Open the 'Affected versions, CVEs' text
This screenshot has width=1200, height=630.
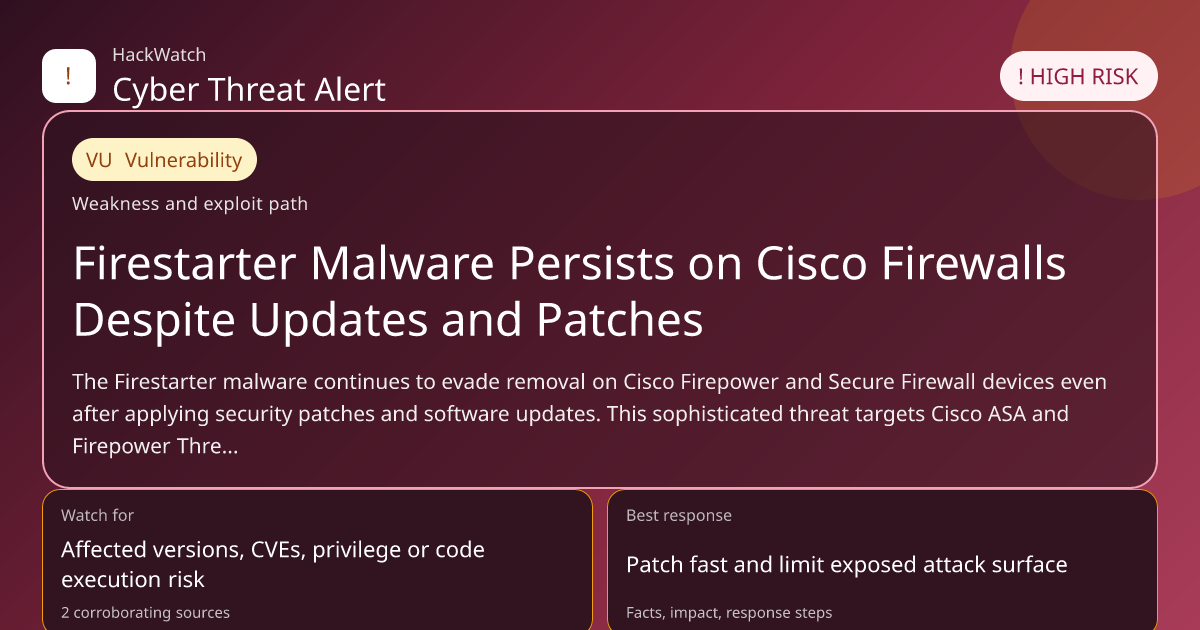(272, 564)
